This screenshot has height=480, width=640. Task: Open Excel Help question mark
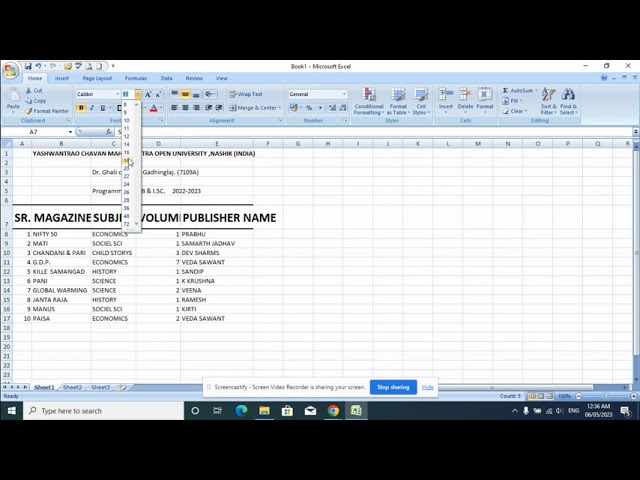pos(604,78)
